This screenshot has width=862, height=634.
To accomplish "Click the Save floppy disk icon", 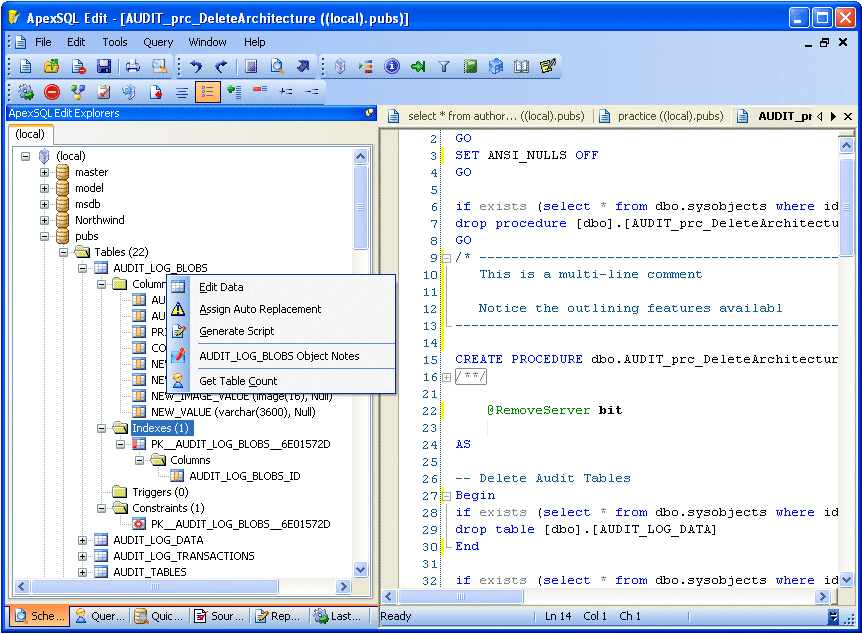I will coord(104,67).
